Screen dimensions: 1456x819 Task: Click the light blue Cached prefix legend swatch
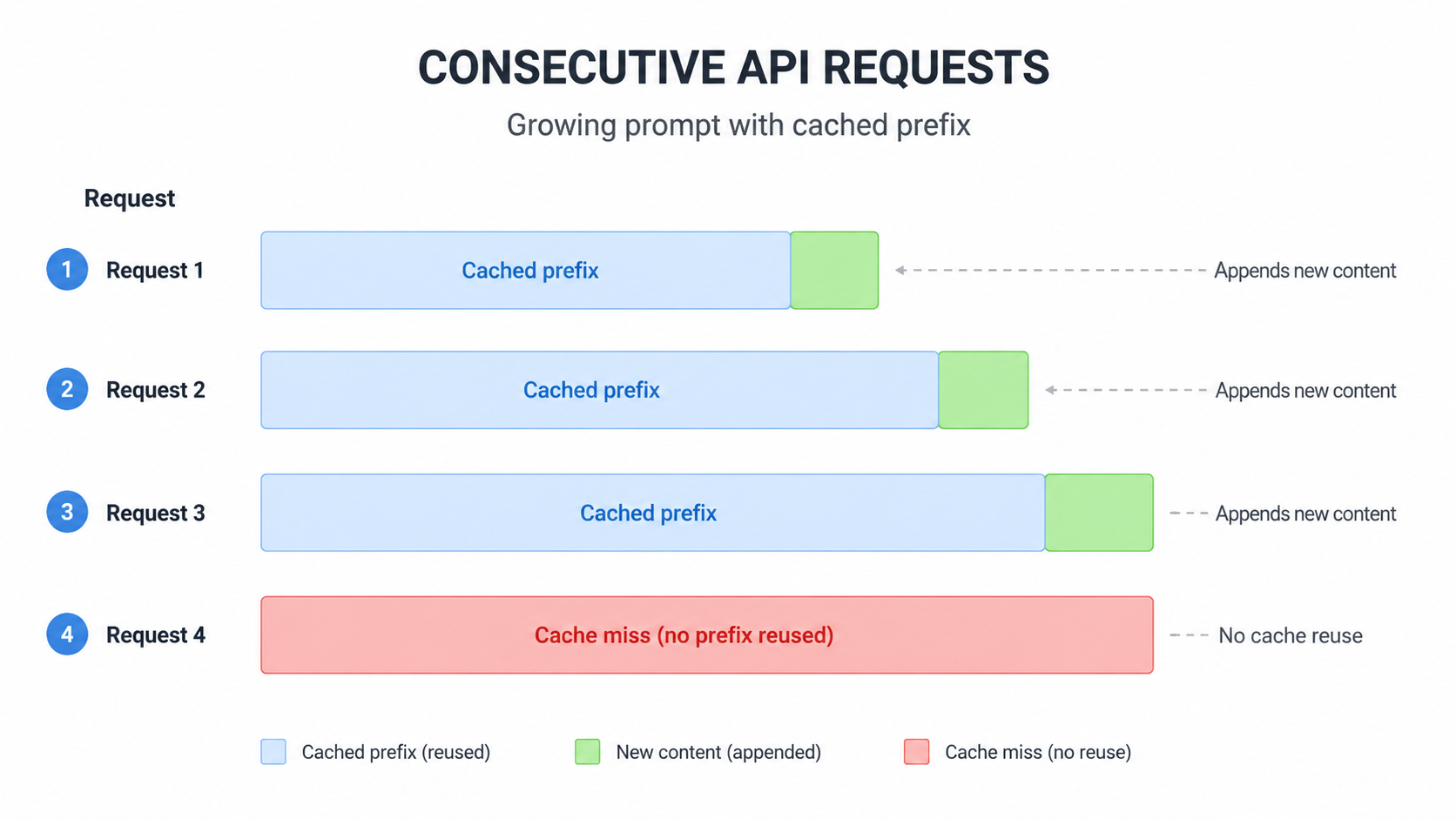point(273,752)
